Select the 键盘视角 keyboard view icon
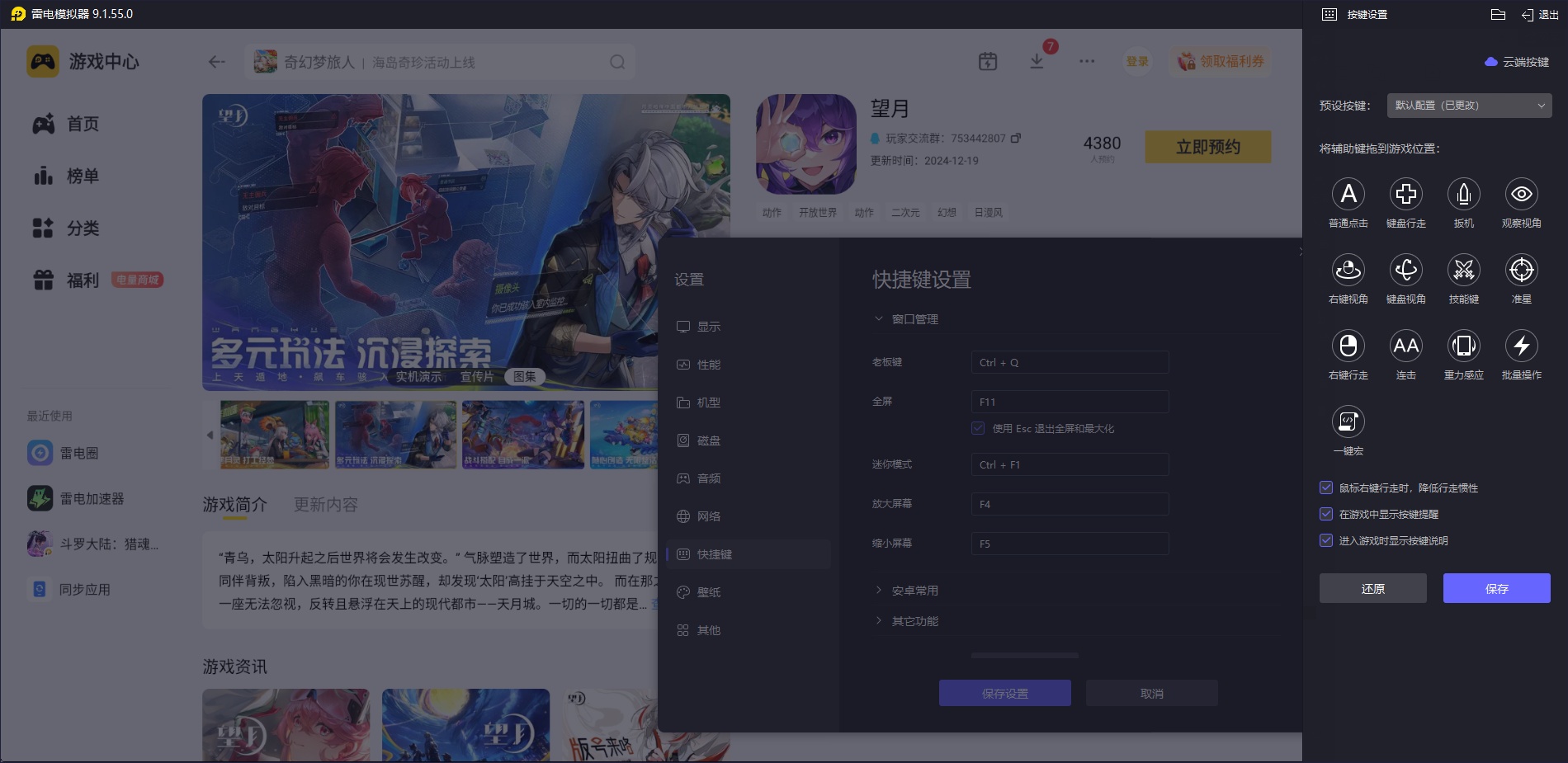Viewport: 1568px width, 763px height. (1406, 270)
